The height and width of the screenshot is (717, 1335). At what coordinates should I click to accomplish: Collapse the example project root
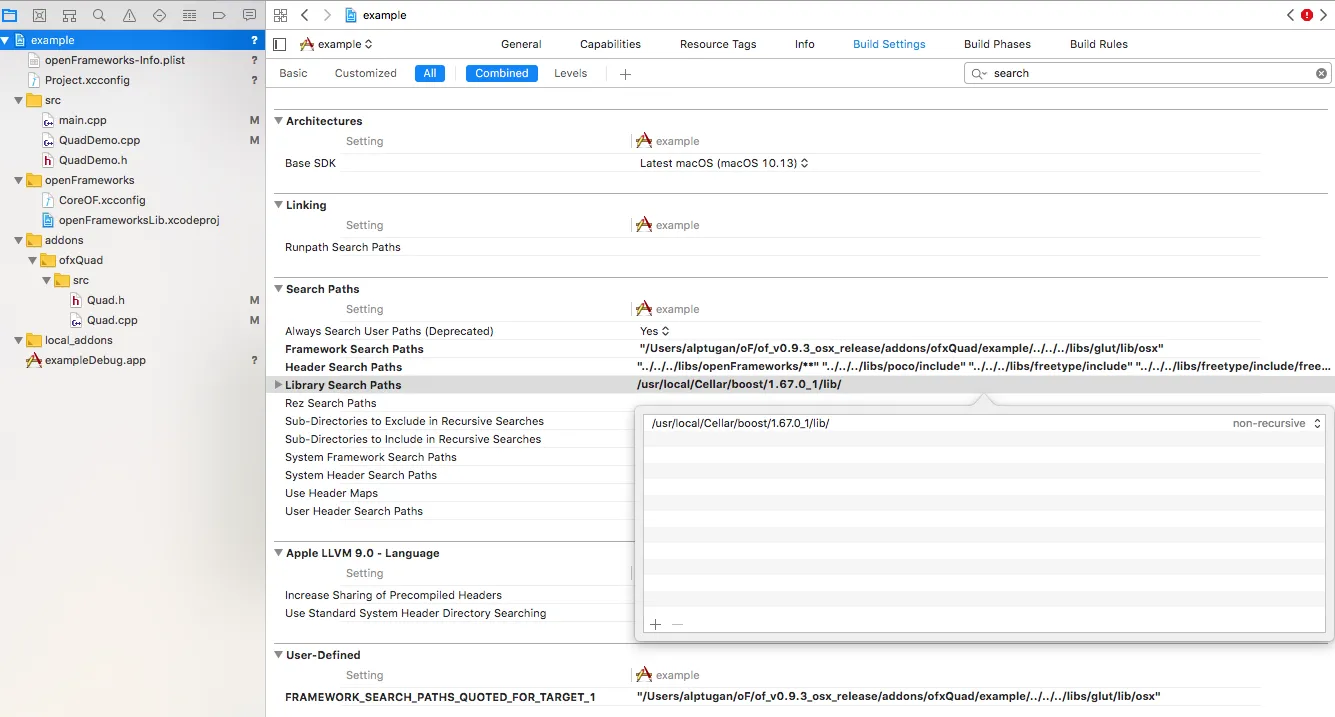pyautogui.click(x=6, y=40)
